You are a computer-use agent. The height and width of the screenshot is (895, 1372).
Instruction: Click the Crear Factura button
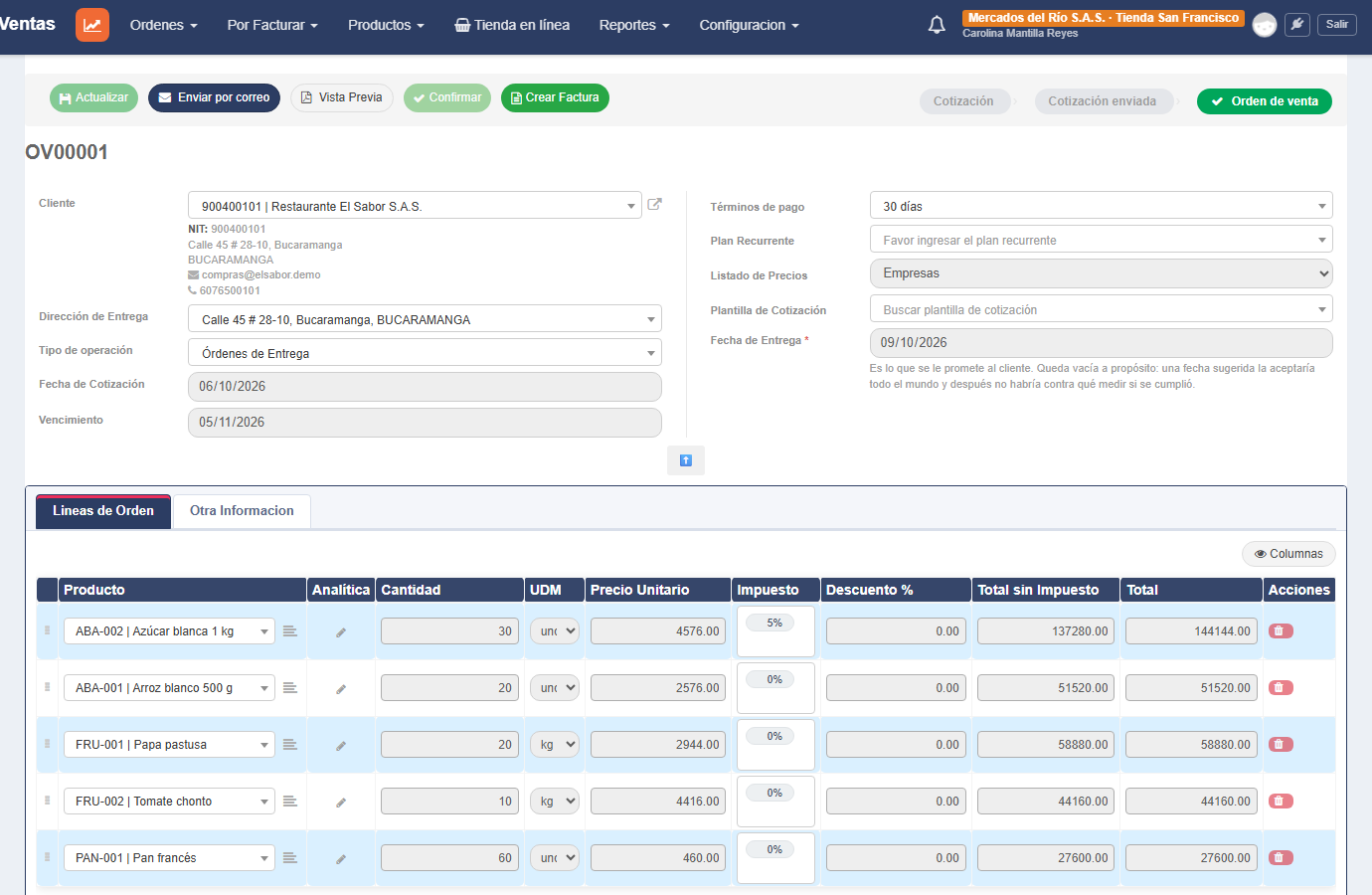(555, 97)
